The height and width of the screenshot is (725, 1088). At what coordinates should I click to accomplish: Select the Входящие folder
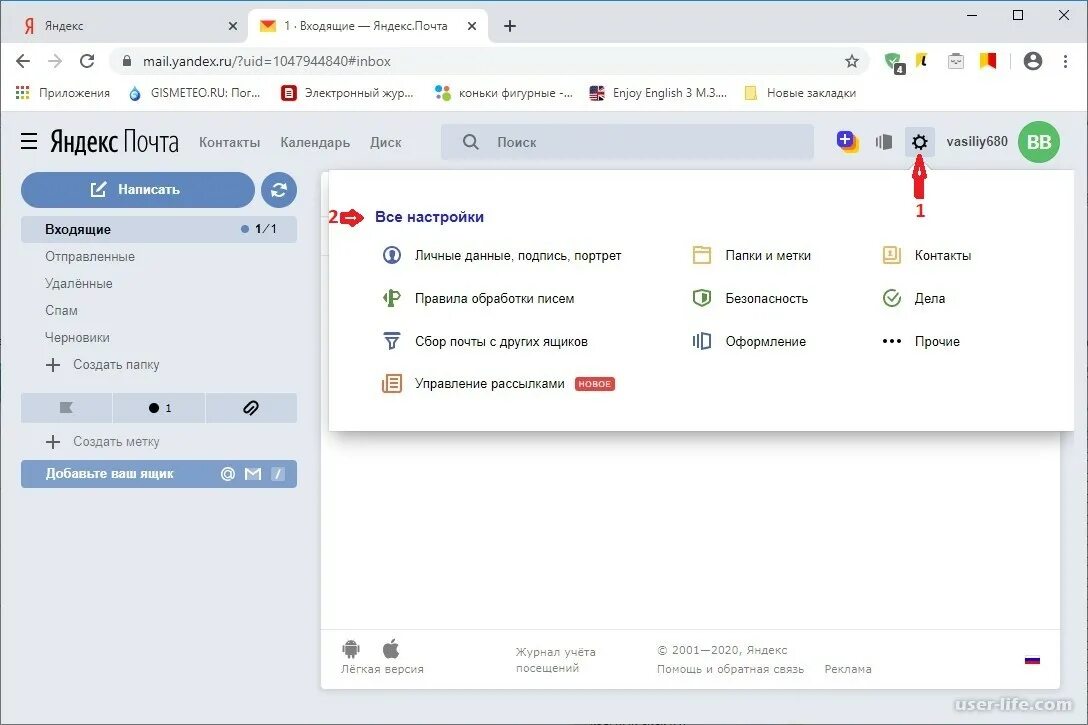(x=159, y=229)
